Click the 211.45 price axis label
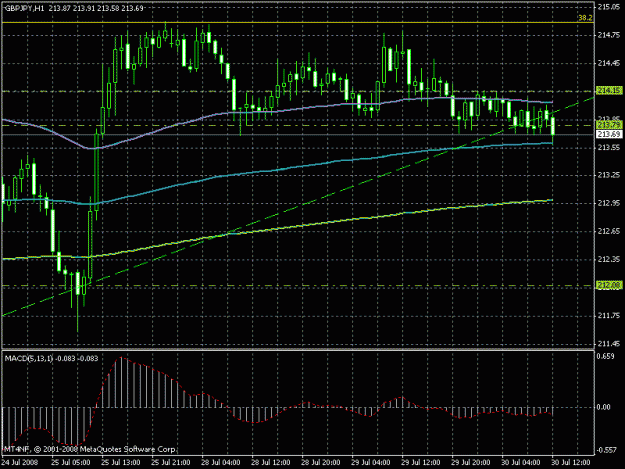 point(609,343)
